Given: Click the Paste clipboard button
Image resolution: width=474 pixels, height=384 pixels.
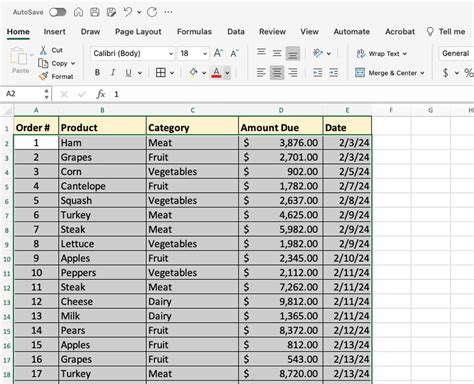Looking at the screenshot, I should click(20, 60).
